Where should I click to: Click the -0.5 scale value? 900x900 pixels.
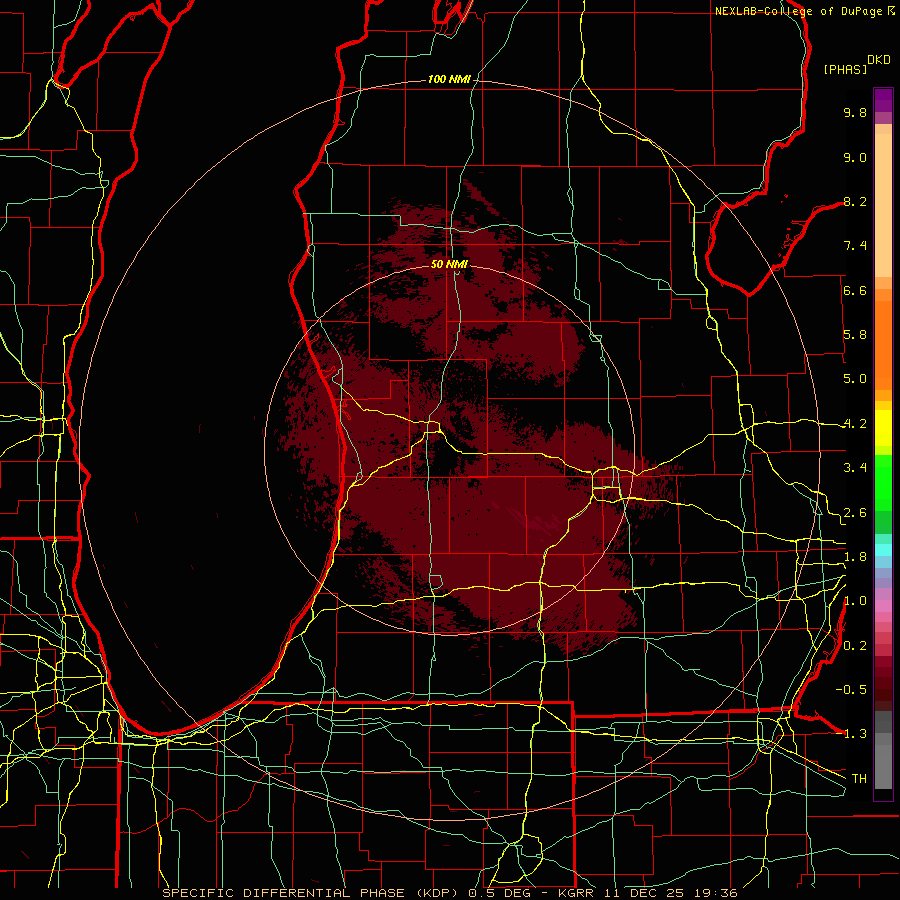(851, 690)
